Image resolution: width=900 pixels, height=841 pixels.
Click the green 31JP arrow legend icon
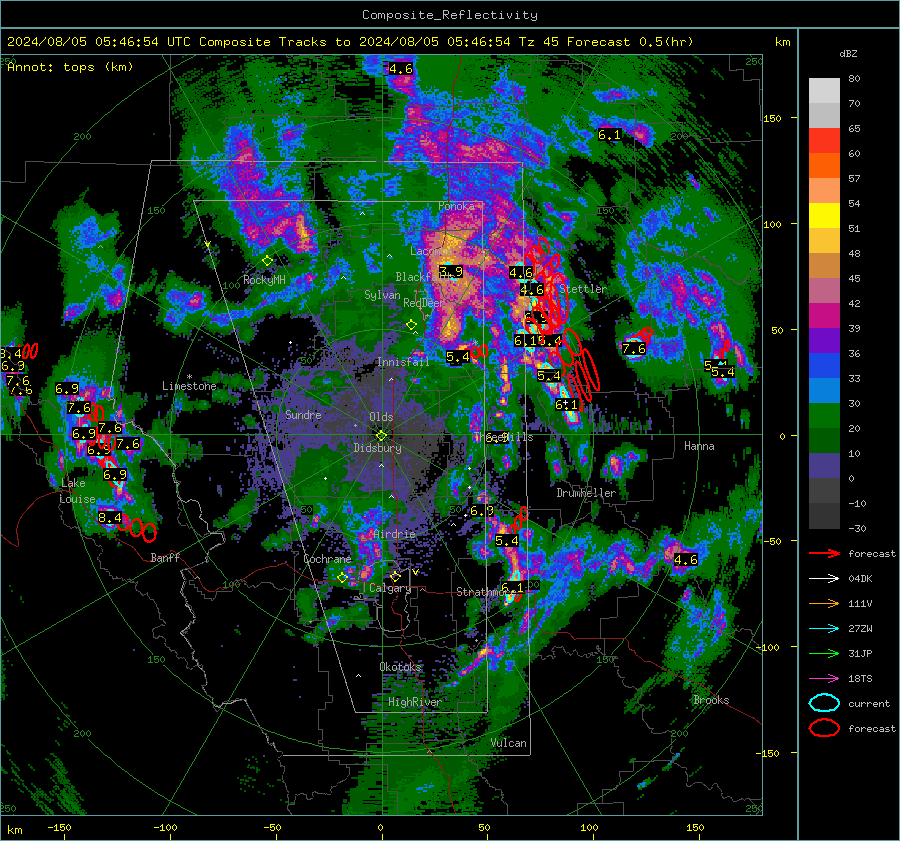(824, 653)
